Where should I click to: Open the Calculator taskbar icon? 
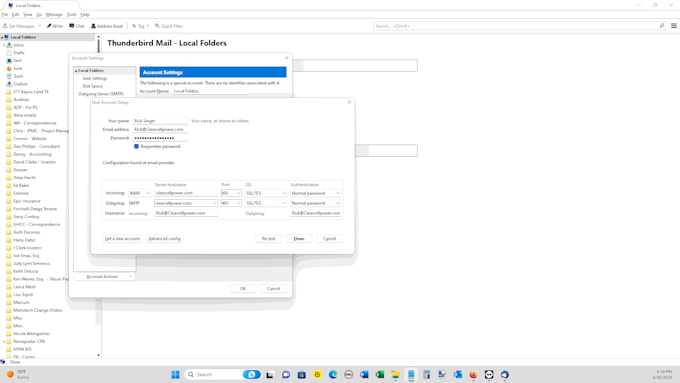[x=426, y=375]
